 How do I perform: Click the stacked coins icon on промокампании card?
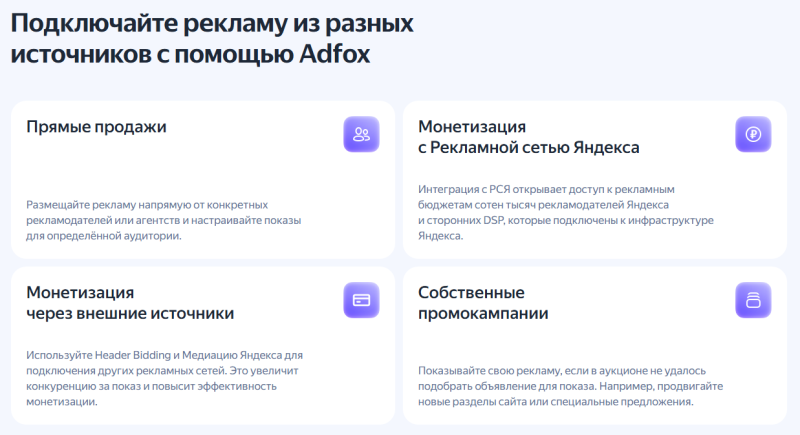[753, 300]
